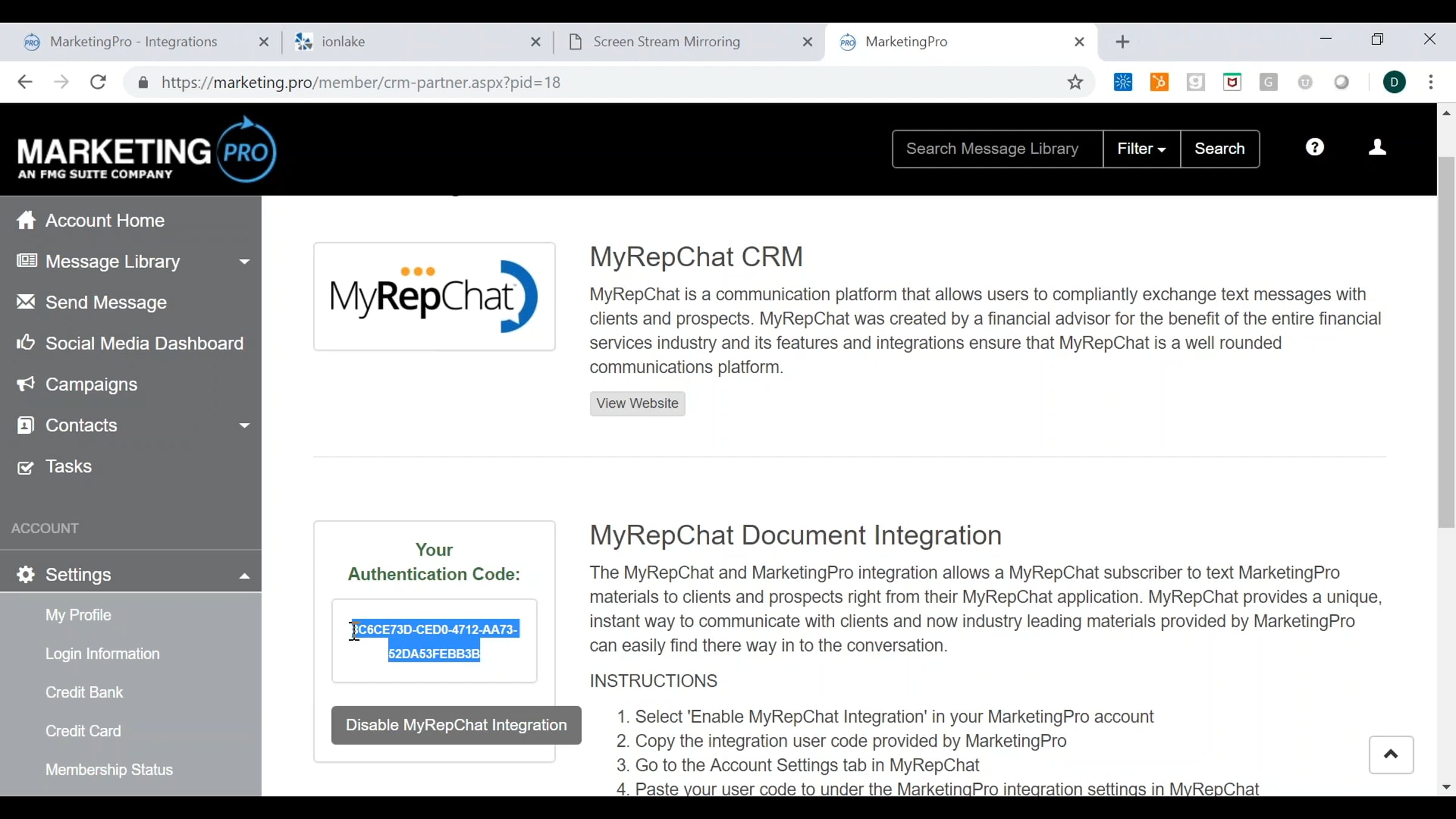Image resolution: width=1456 pixels, height=819 pixels.
Task: Click the browser forward arrow
Action: [x=61, y=82]
